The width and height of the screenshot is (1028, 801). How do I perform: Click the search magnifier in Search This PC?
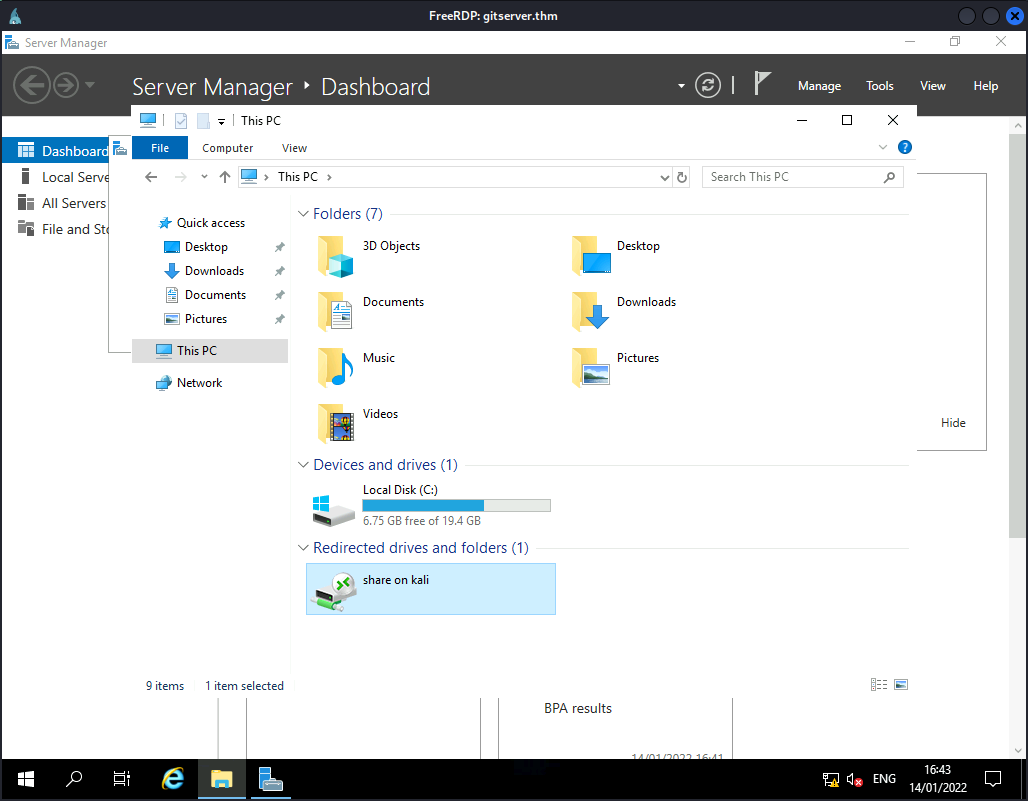point(890,177)
